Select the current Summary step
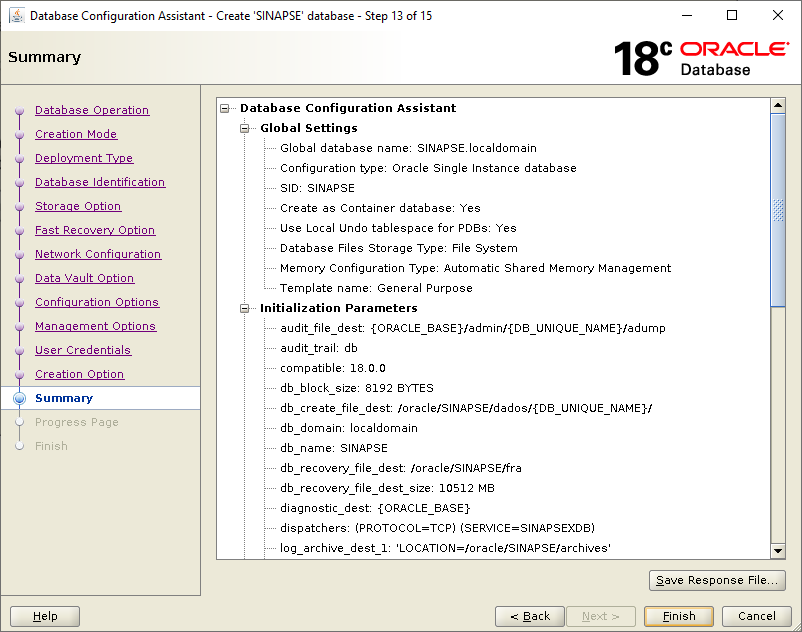 [64, 398]
